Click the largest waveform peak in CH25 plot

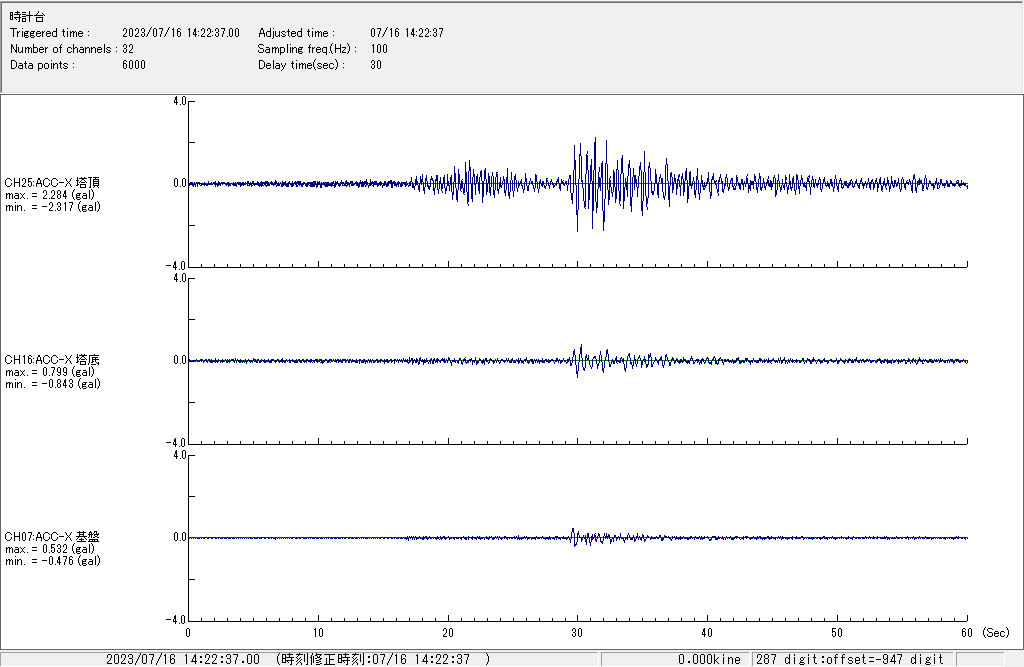(x=594, y=140)
